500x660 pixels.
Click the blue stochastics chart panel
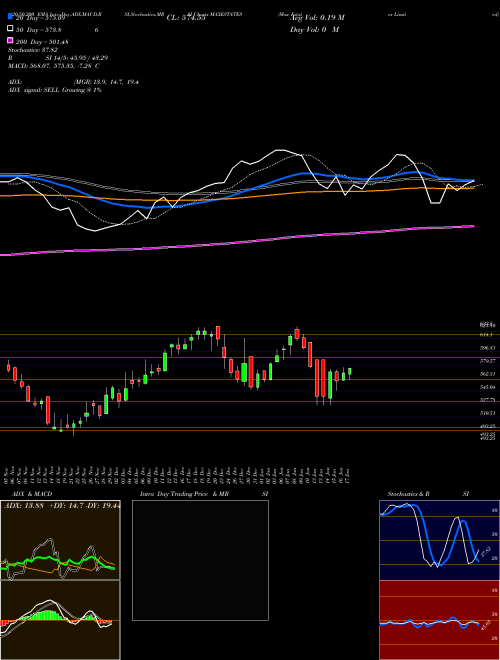point(439,540)
